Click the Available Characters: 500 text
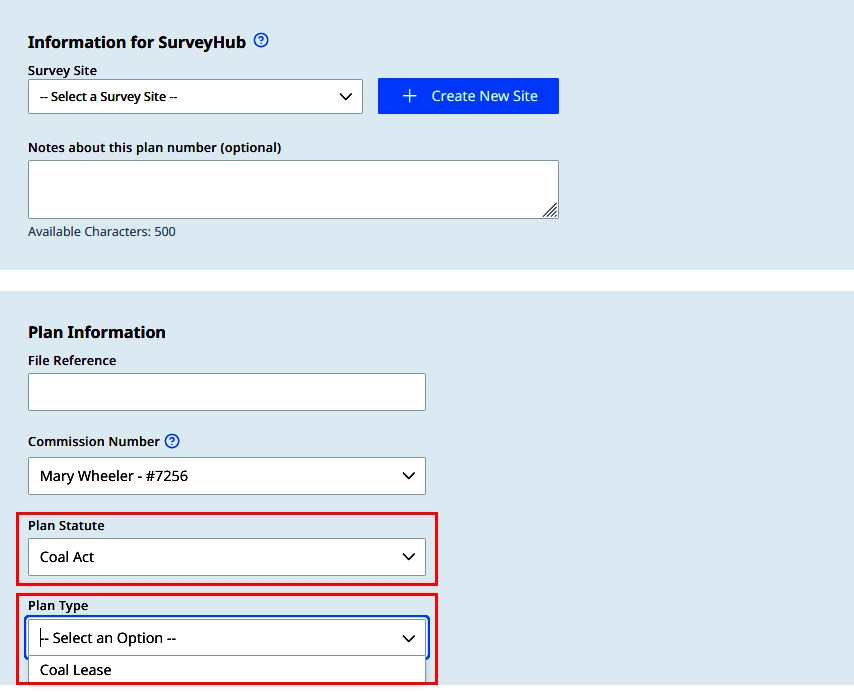This screenshot has height=692, width=854. click(102, 231)
